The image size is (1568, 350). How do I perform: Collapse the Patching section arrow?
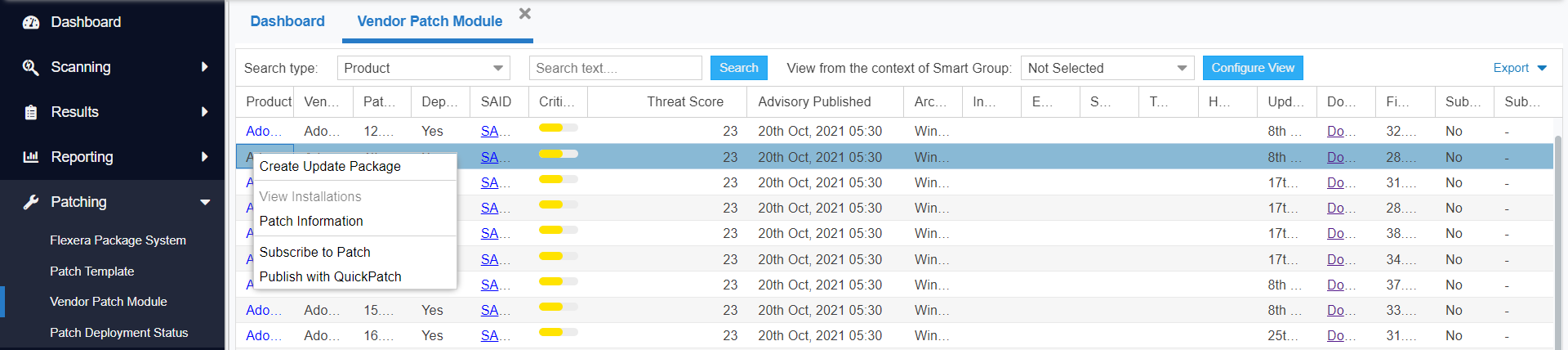click(205, 202)
